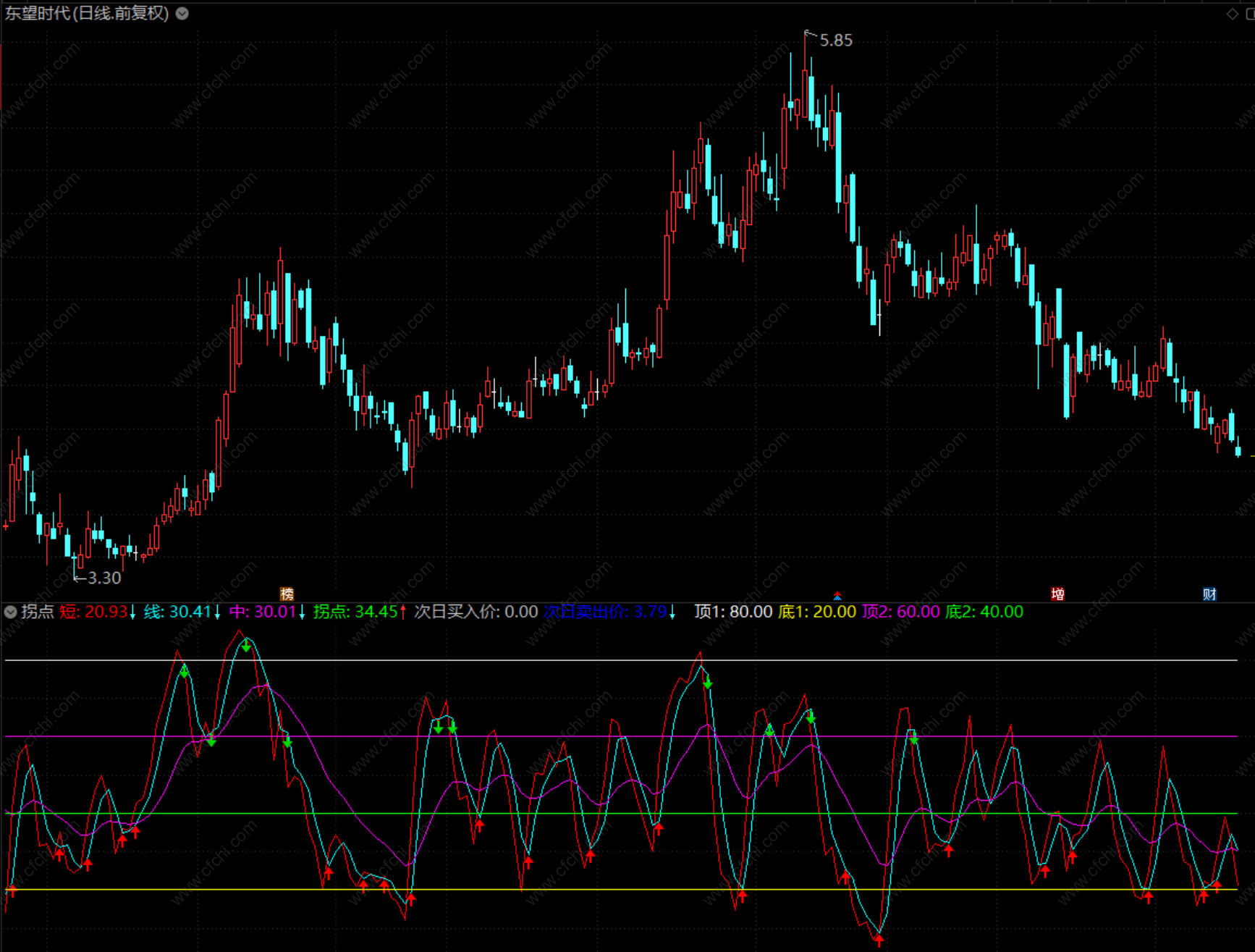Viewport: 1255px width, 952px height.
Task: Open the 榜 event marker
Action: tap(287, 594)
